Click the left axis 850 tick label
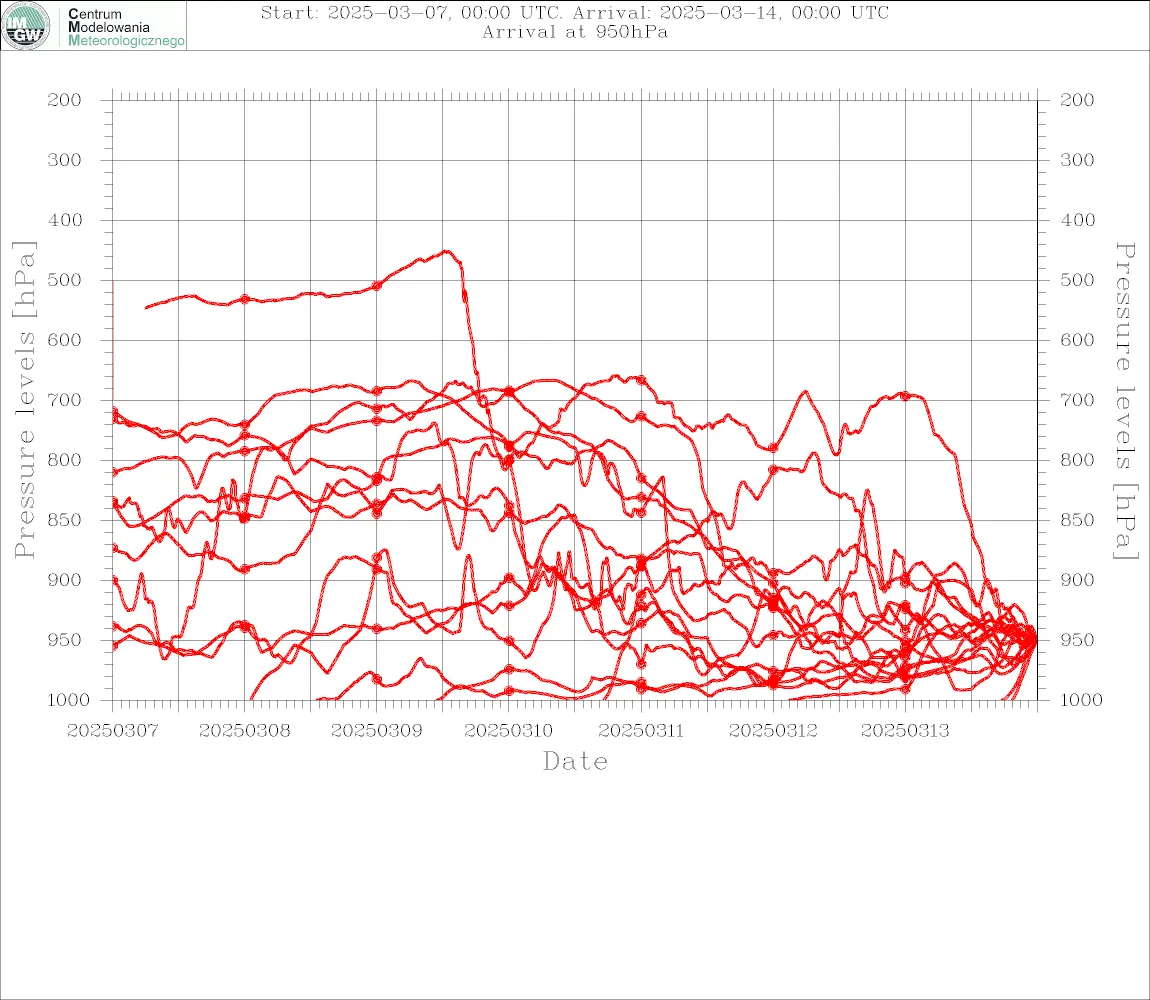Image resolution: width=1150 pixels, height=1000 pixels. [65, 520]
